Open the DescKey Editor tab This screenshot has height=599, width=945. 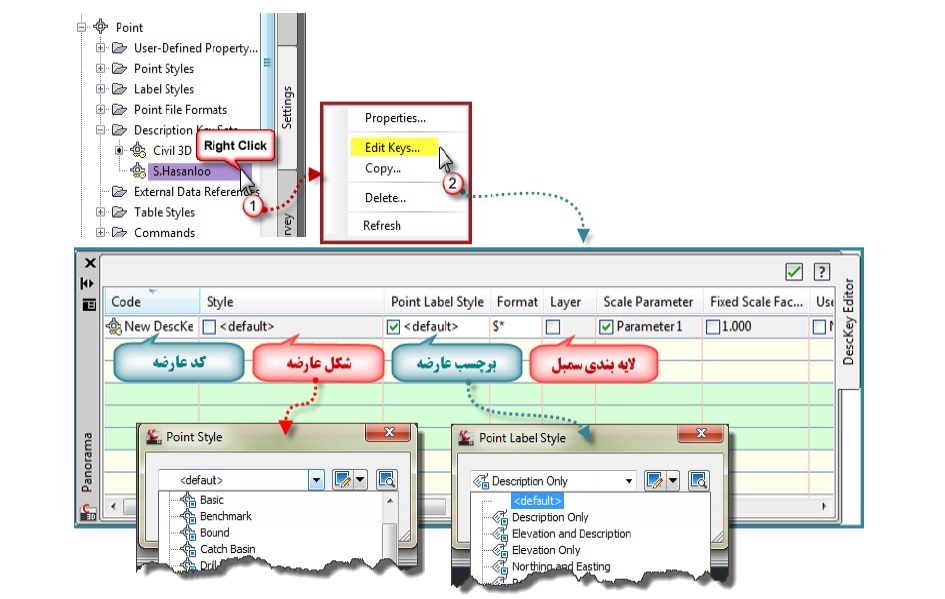849,321
